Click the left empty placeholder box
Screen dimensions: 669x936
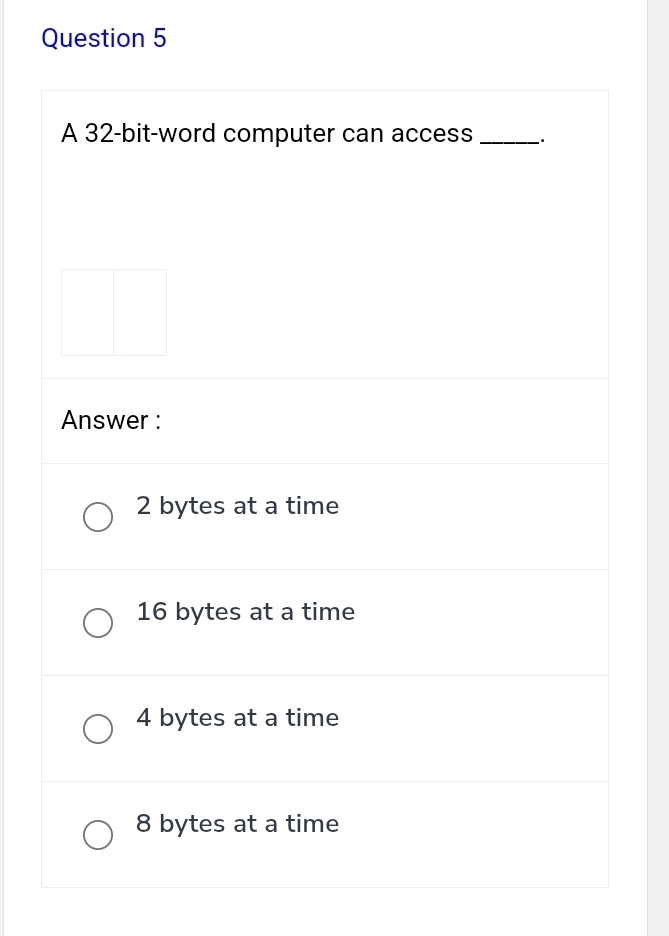tap(88, 313)
